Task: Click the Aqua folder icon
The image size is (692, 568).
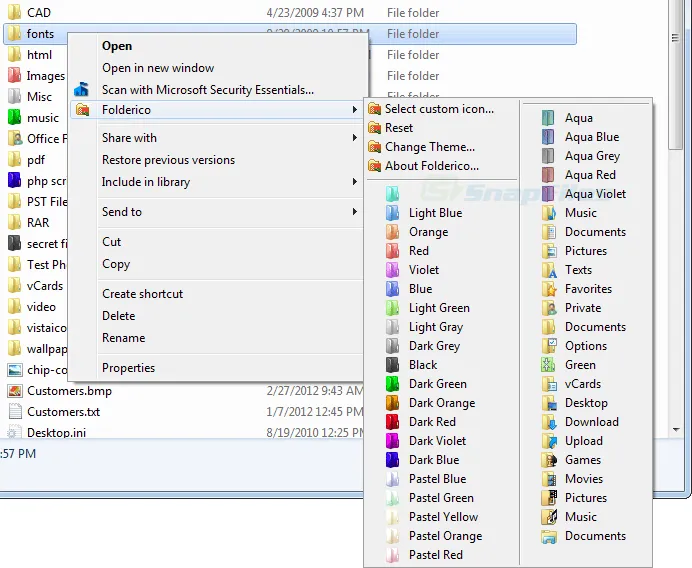Action: click(548, 118)
